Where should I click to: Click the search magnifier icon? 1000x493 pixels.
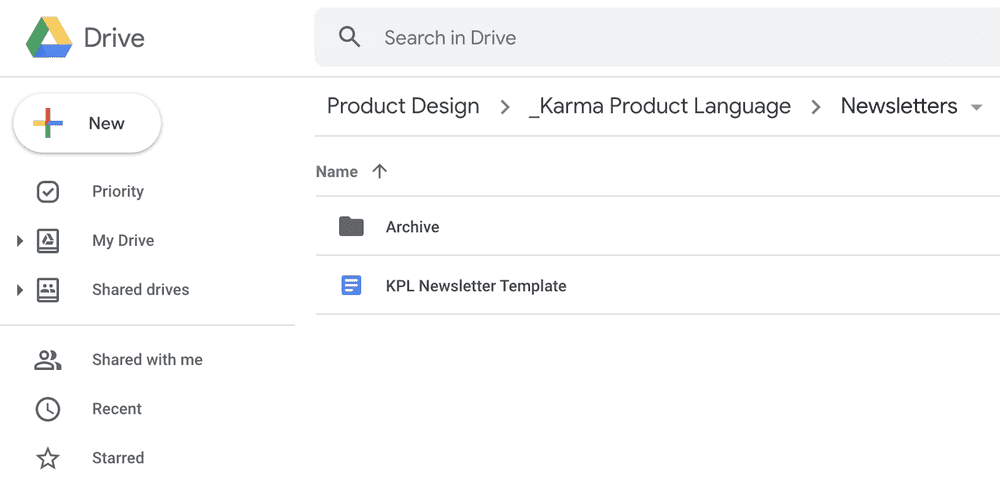click(349, 37)
